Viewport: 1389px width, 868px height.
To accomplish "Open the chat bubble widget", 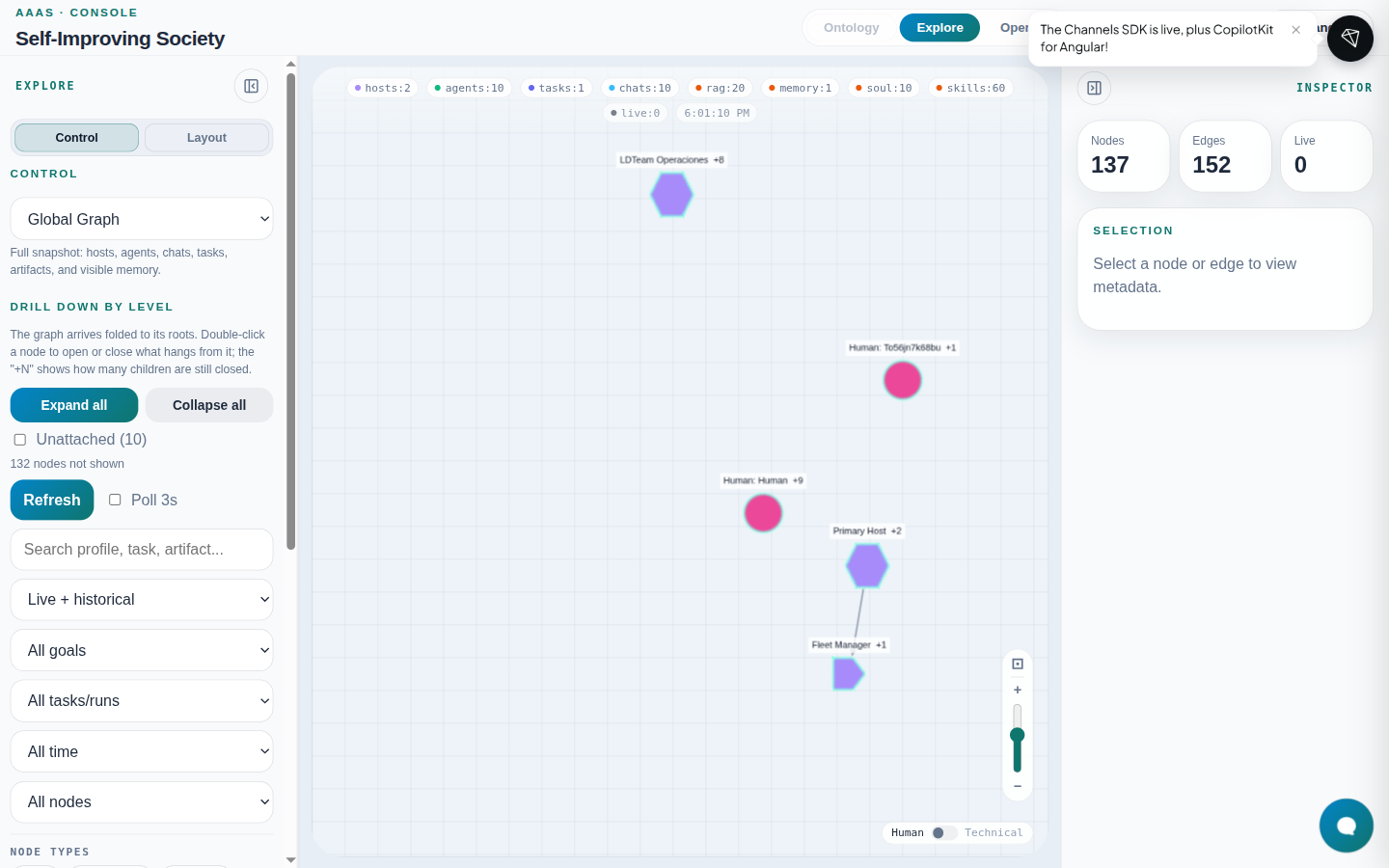I will pyautogui.click(x=1347, y=826).
